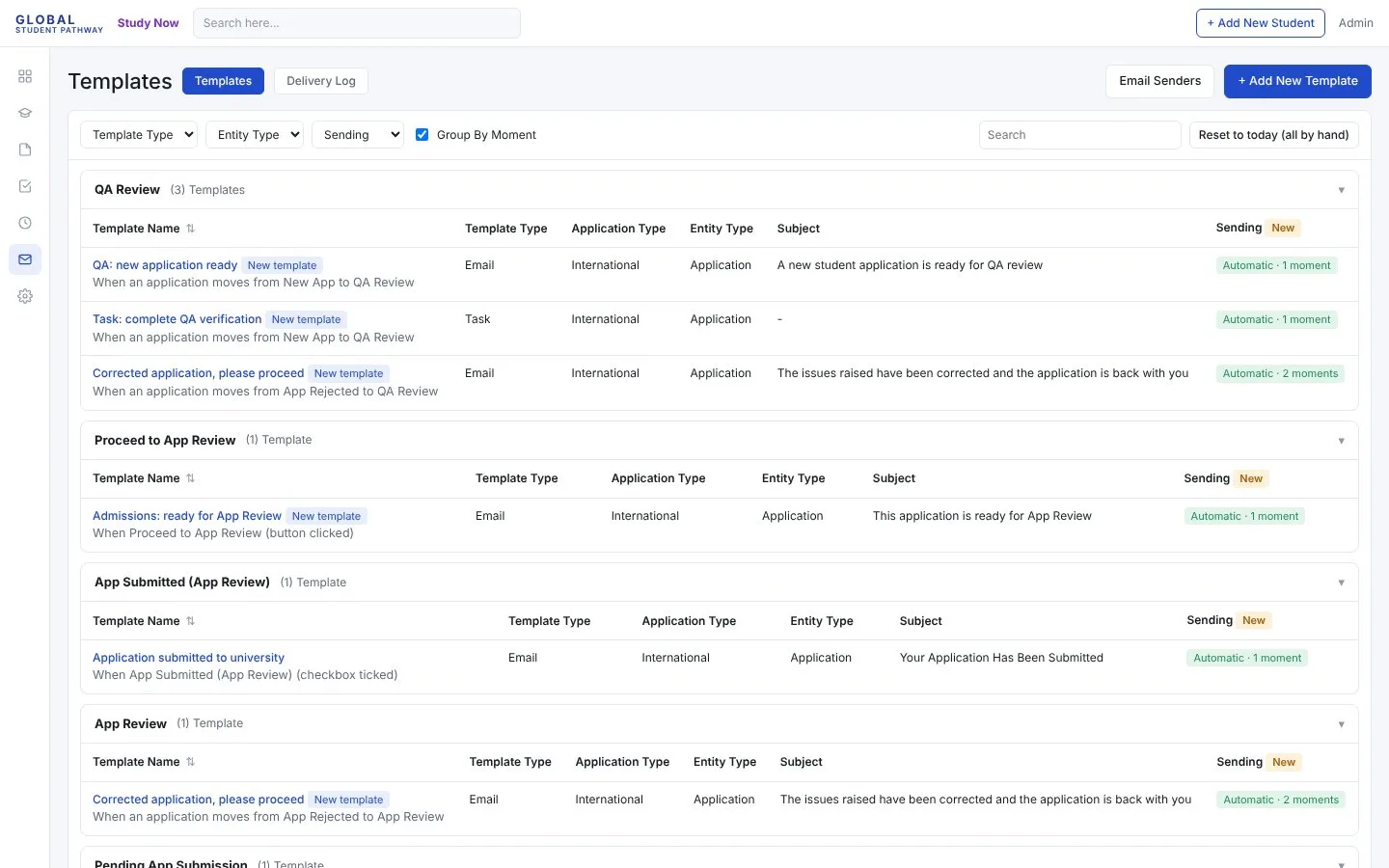This screenshot has width=1389, height=868.
Task: Open the document file icon in sidebar
Action: pos(25,149)
